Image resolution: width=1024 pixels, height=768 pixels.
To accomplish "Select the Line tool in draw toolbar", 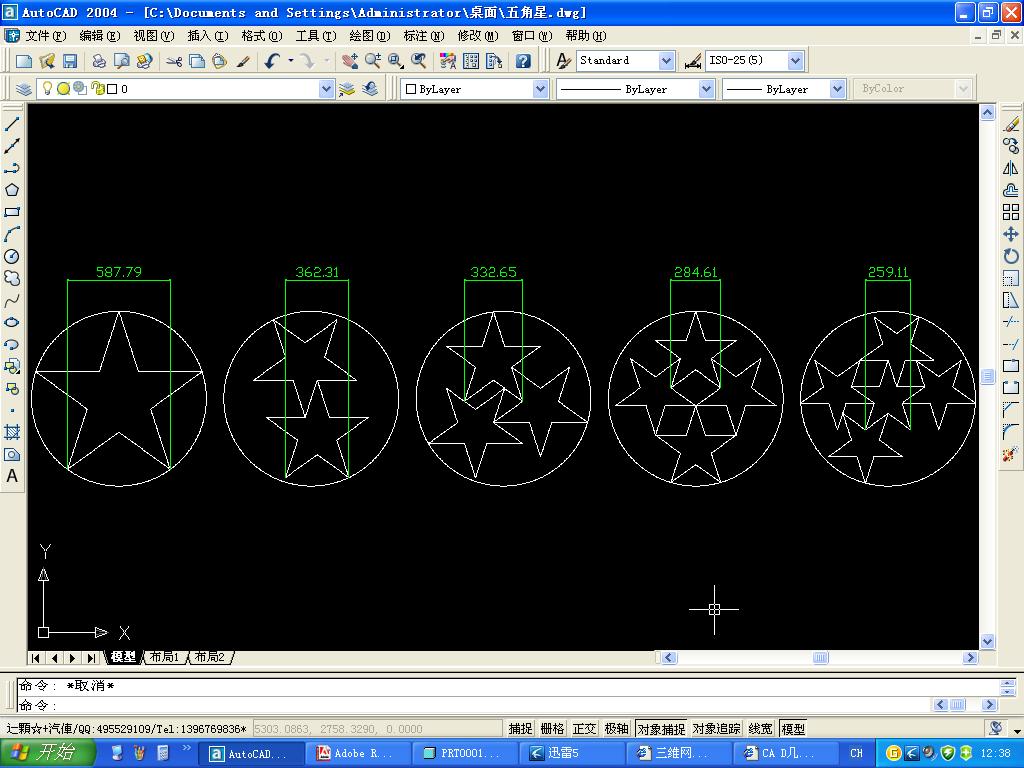I will pos(12,123).
